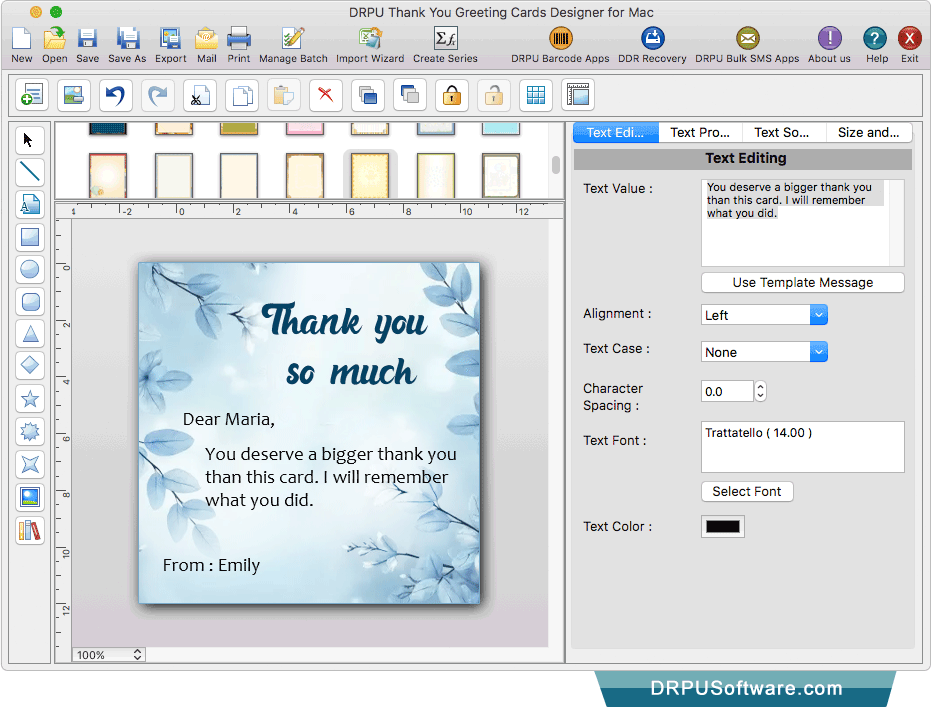This screenshot has height=707, width=931.
Task: Toggle the rulers display icon
Action: click(578, 95)
